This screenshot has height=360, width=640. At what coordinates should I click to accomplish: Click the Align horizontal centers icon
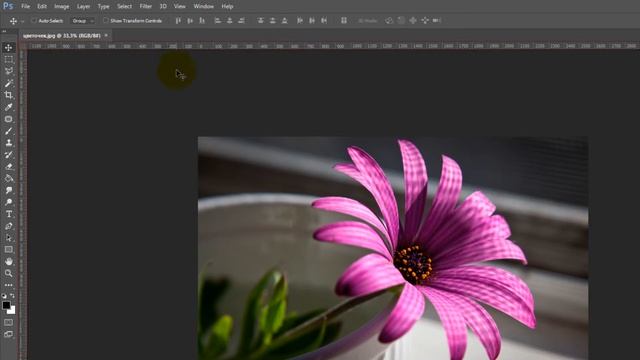229,20
